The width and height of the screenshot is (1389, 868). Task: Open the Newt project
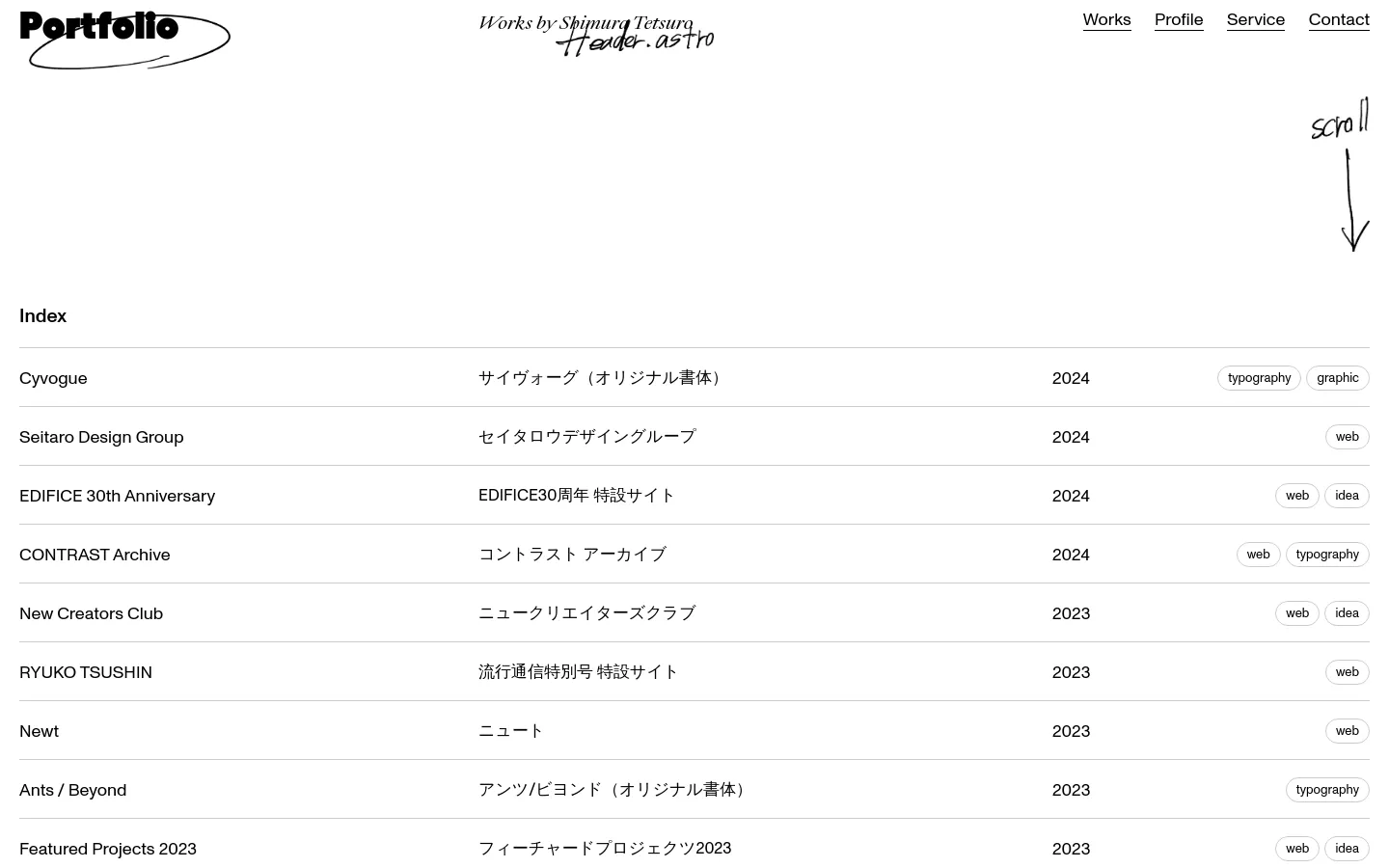[x=694, y=731]
